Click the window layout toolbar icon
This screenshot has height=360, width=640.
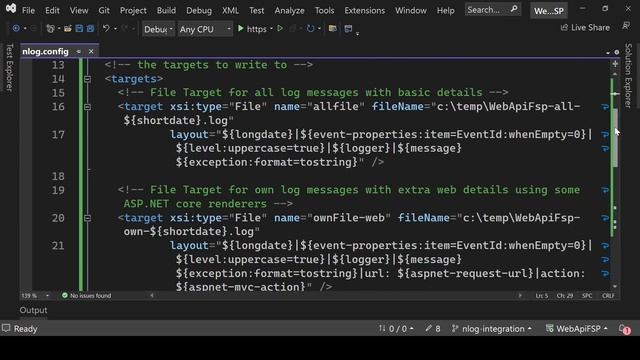click(348, 29)
